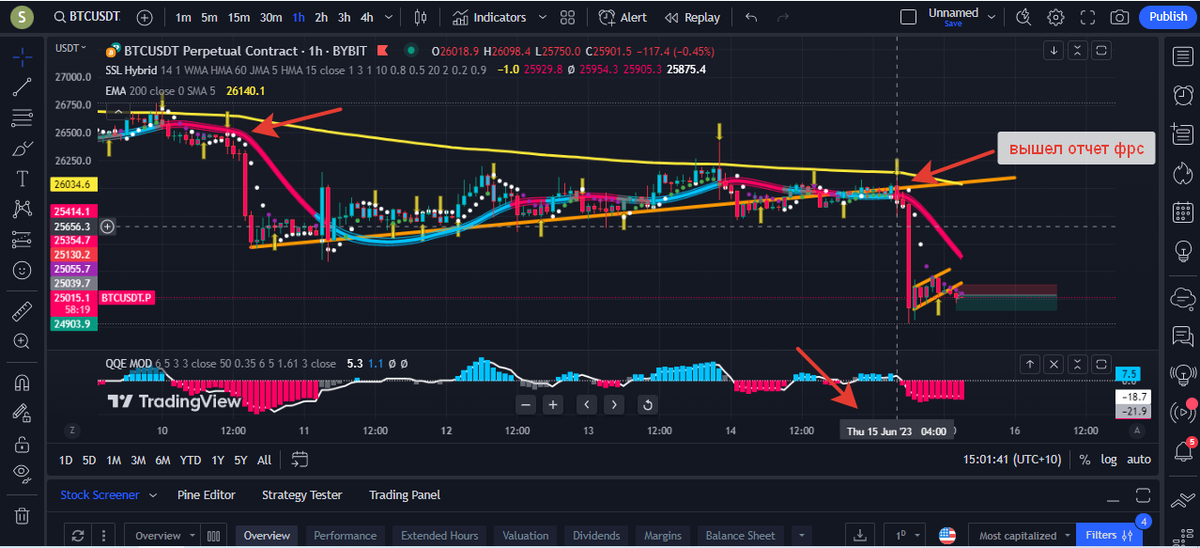Select the zoom in tool
The height and width of the screenshot is (548, 1200).
tap(22, 341)
